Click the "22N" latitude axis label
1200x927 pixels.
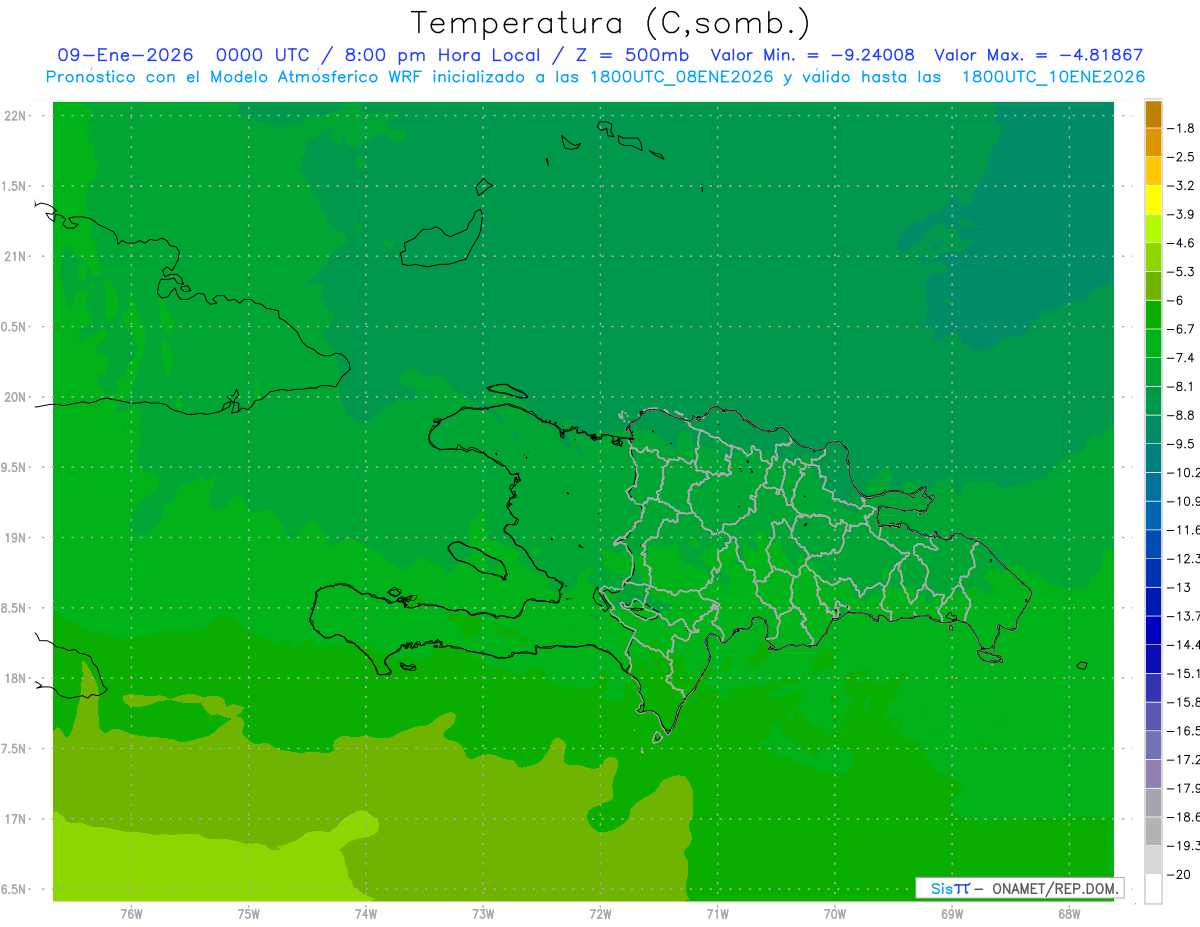(x=14, y=116)
